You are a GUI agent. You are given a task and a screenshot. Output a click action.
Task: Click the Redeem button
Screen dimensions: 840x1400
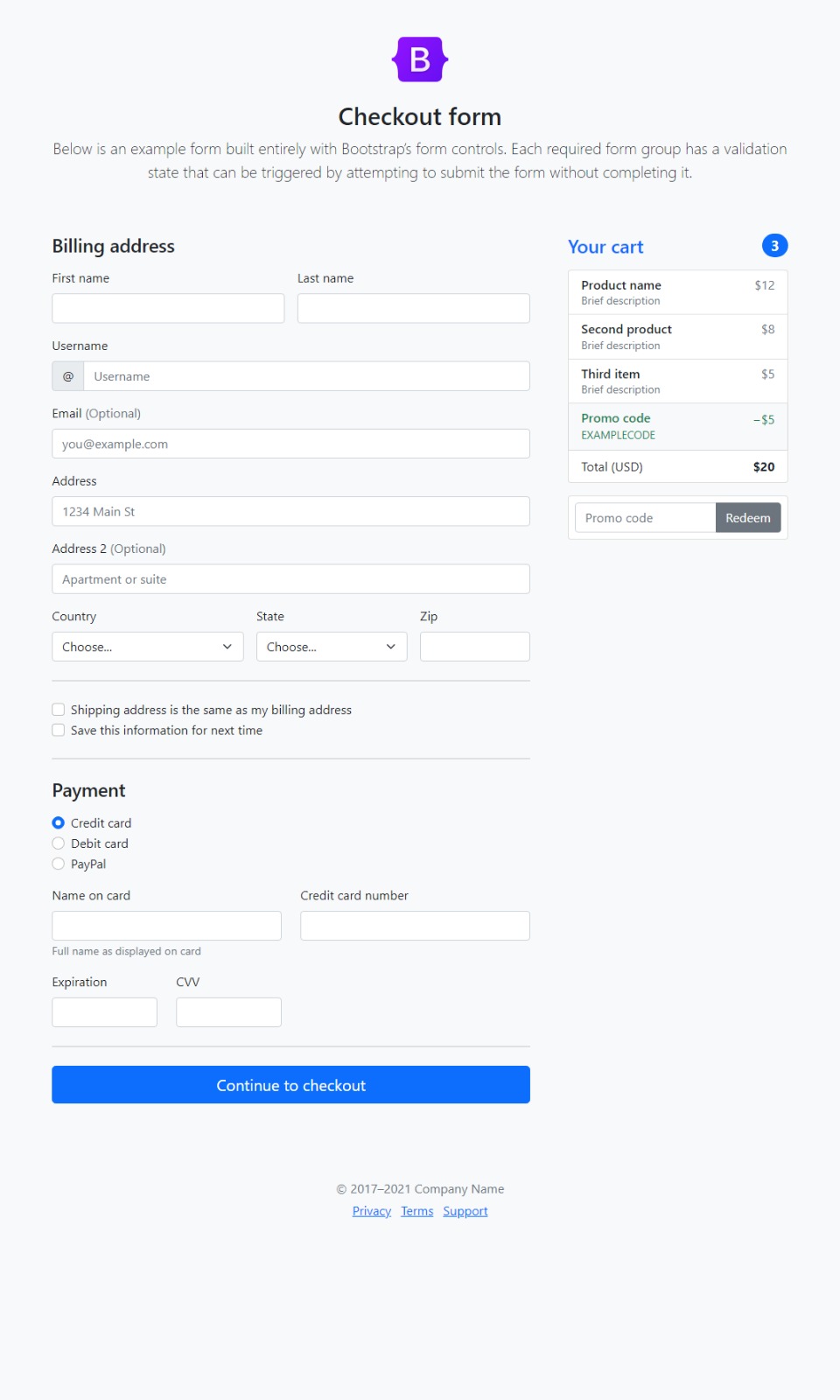click(748, 518)
